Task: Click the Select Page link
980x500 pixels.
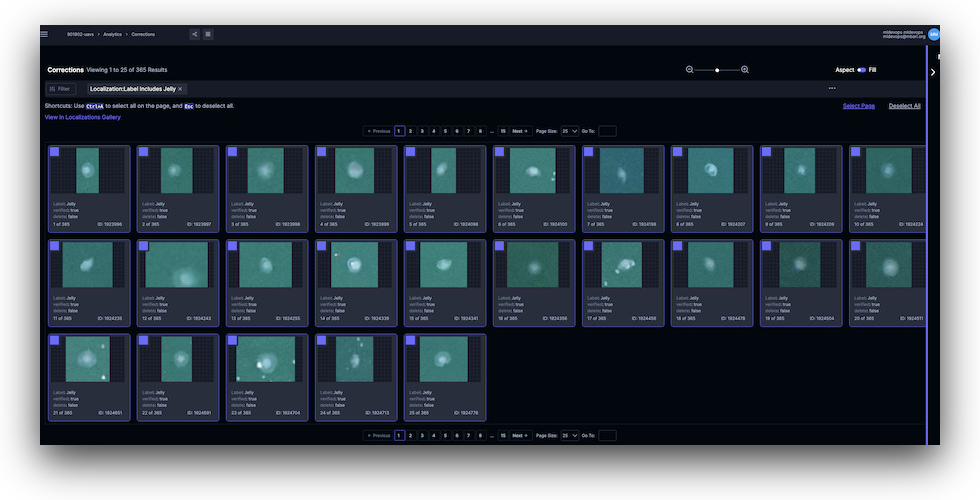Action: coord(858,106)
